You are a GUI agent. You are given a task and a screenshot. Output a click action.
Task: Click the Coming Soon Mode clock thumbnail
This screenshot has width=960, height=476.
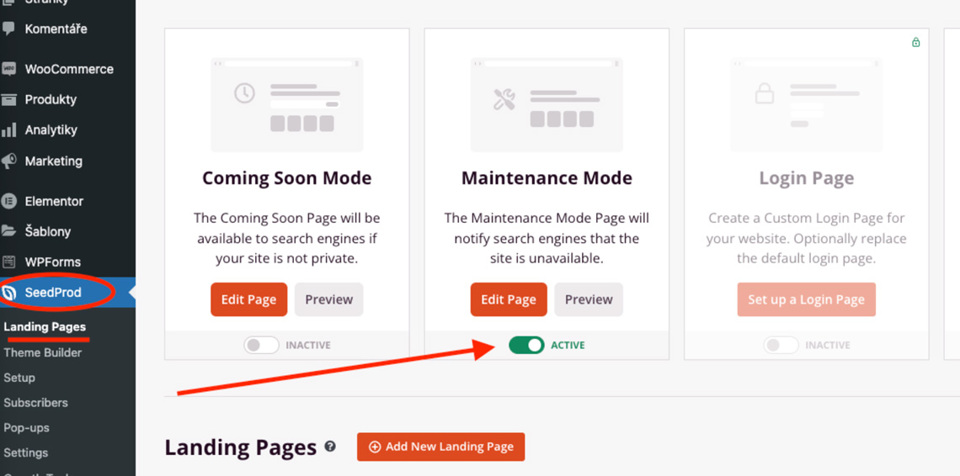coord(287,105)
